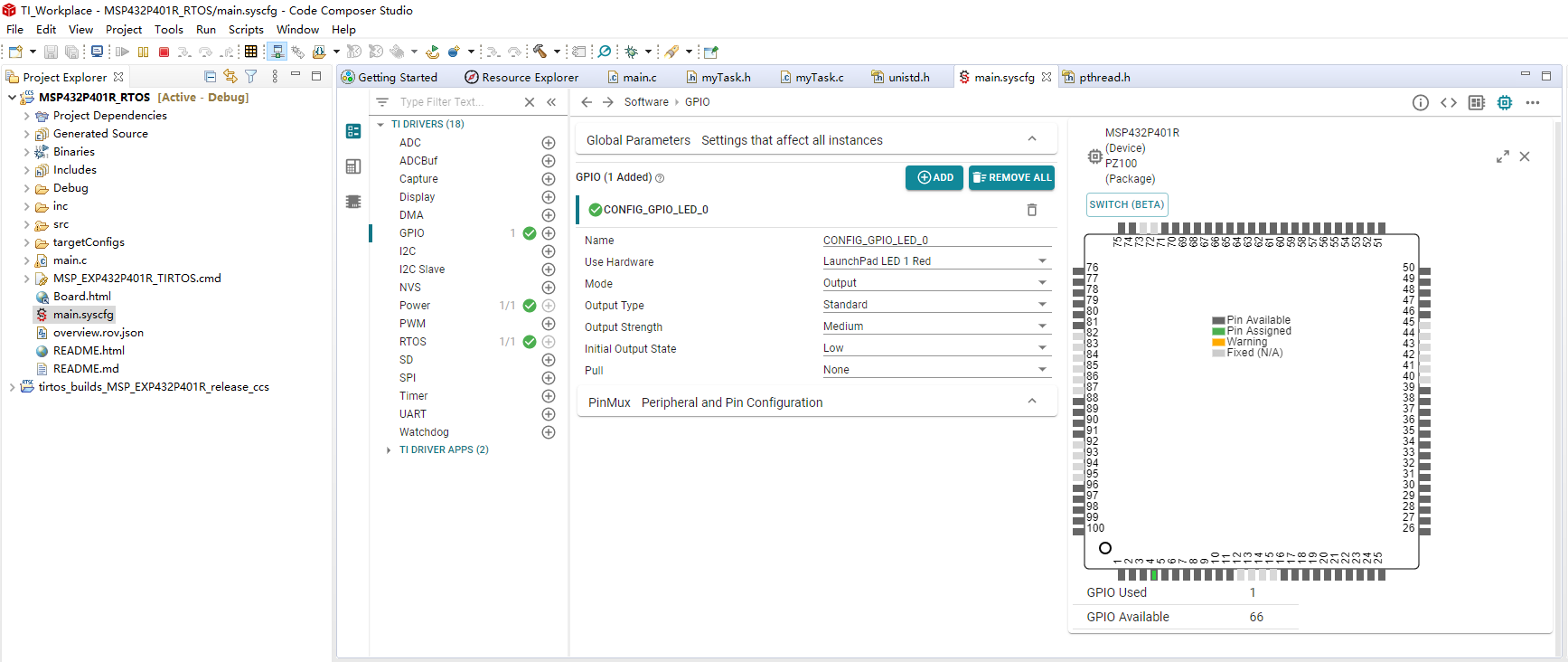Viewport: 1568px width, 662px height.
Task: Collapse TI DRIVERS group
Action: 380,125
